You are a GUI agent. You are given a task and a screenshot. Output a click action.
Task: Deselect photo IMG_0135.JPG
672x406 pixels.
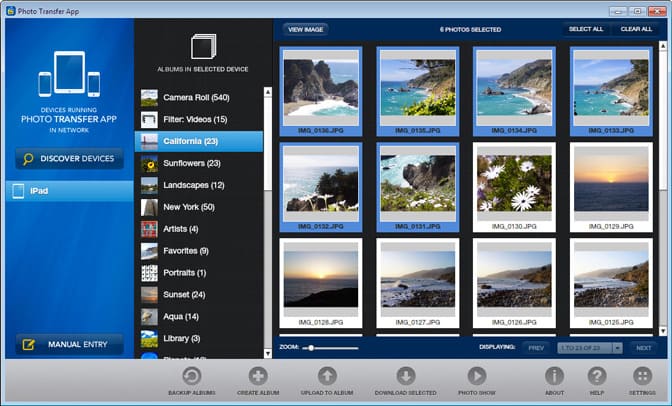pyautogui.click(x=418, y=91)
